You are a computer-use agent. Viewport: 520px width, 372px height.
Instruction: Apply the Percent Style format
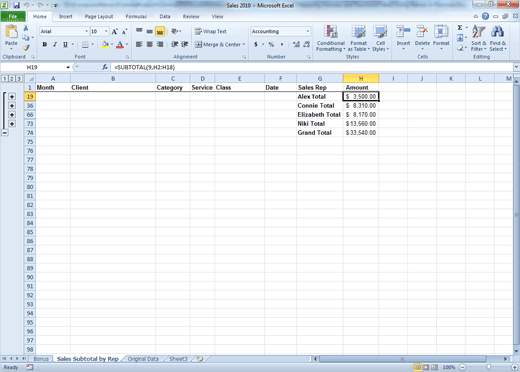(271, 44)
